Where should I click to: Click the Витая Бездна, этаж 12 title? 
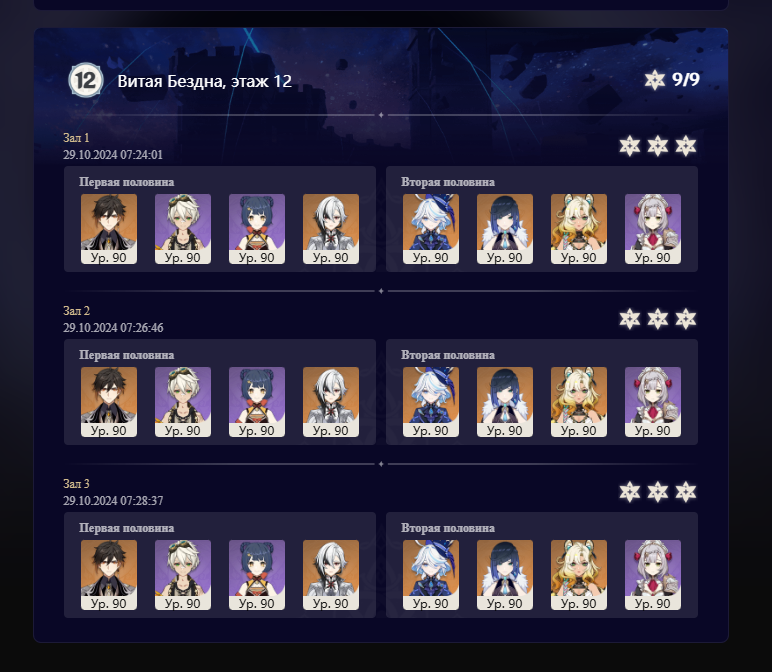tap(204, 81)
